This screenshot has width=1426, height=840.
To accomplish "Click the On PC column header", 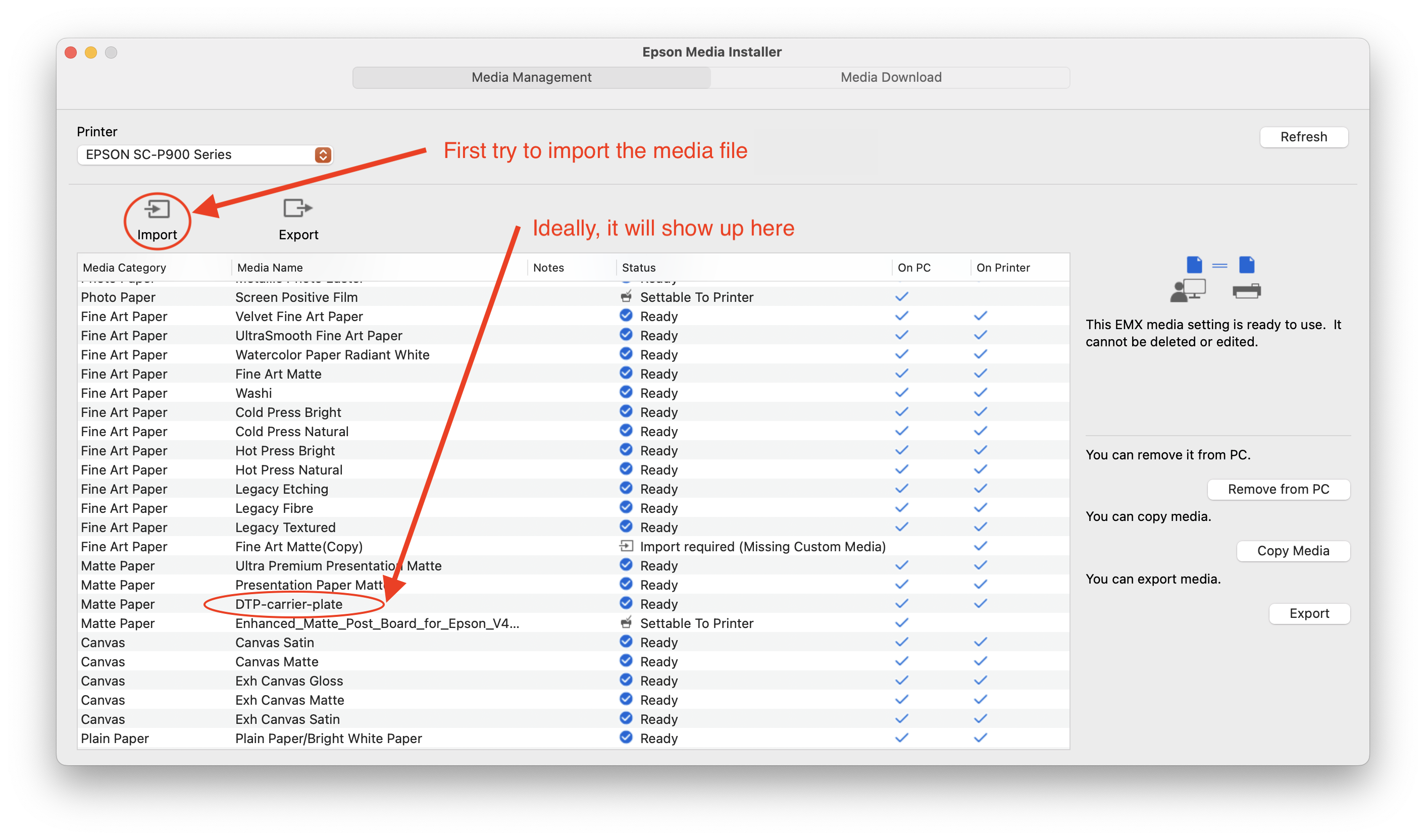I will pos(931,268).
